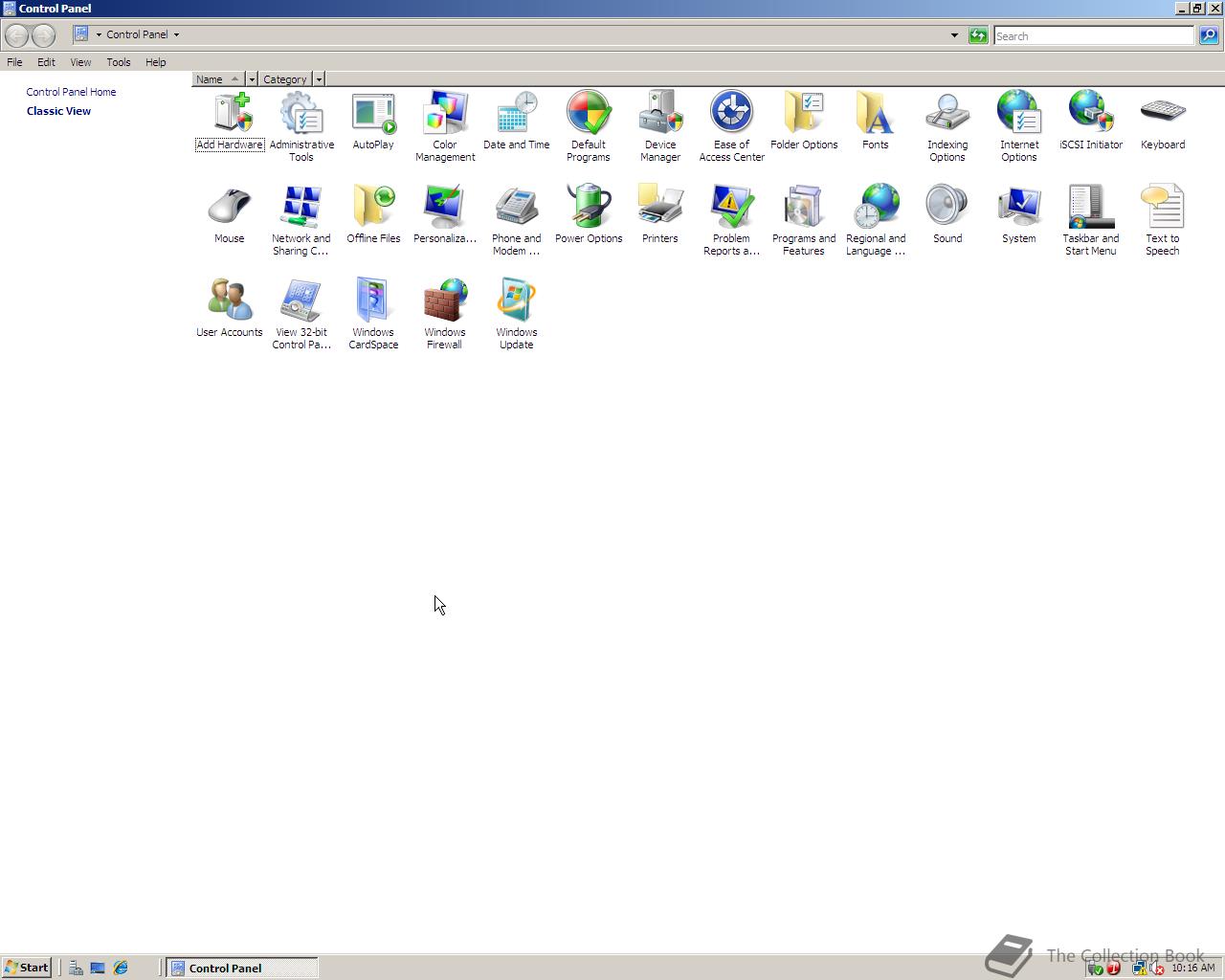Open Taskbar and Start Menu properties
Viewport: 1225px width, 980px height.
[1091, 220]
